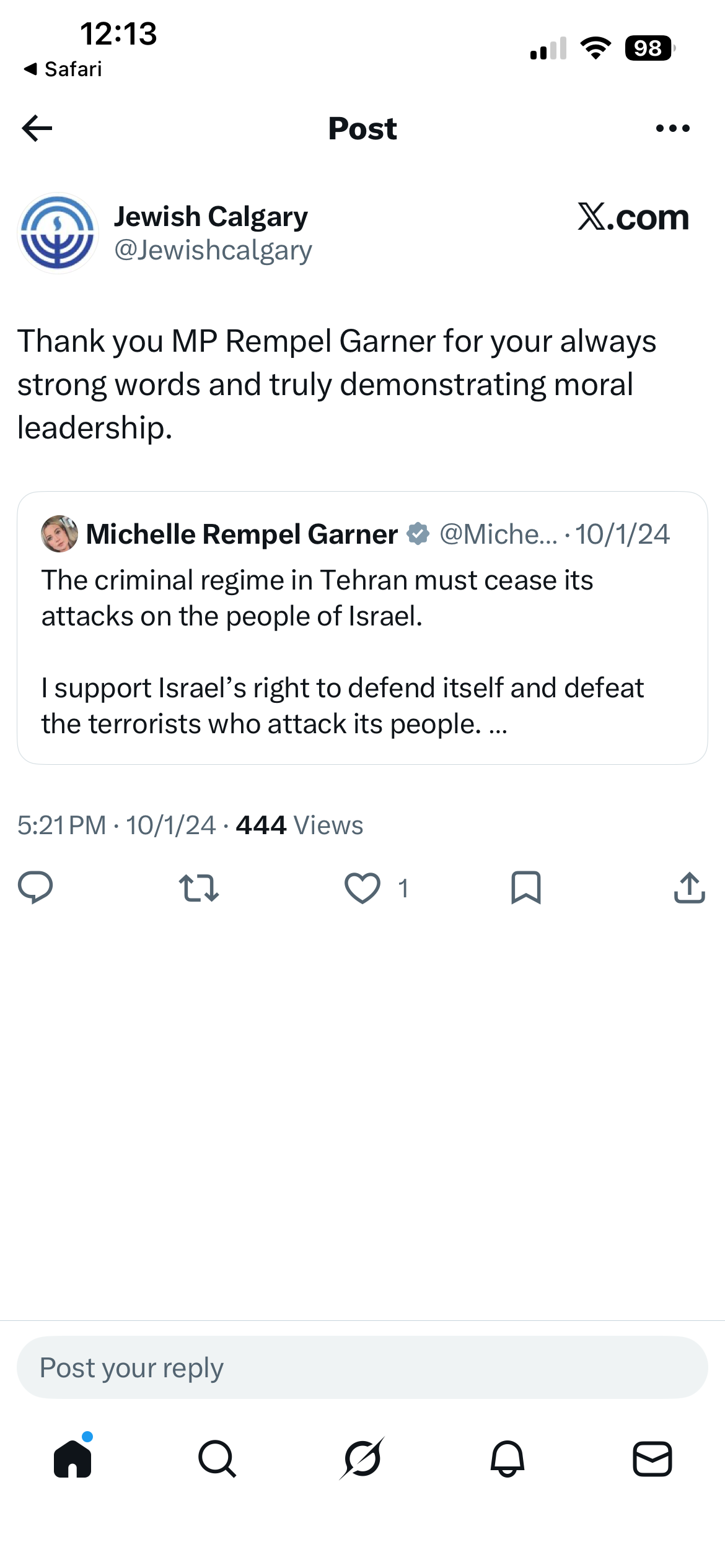Open the three-dot more options menu

point(672,128)
